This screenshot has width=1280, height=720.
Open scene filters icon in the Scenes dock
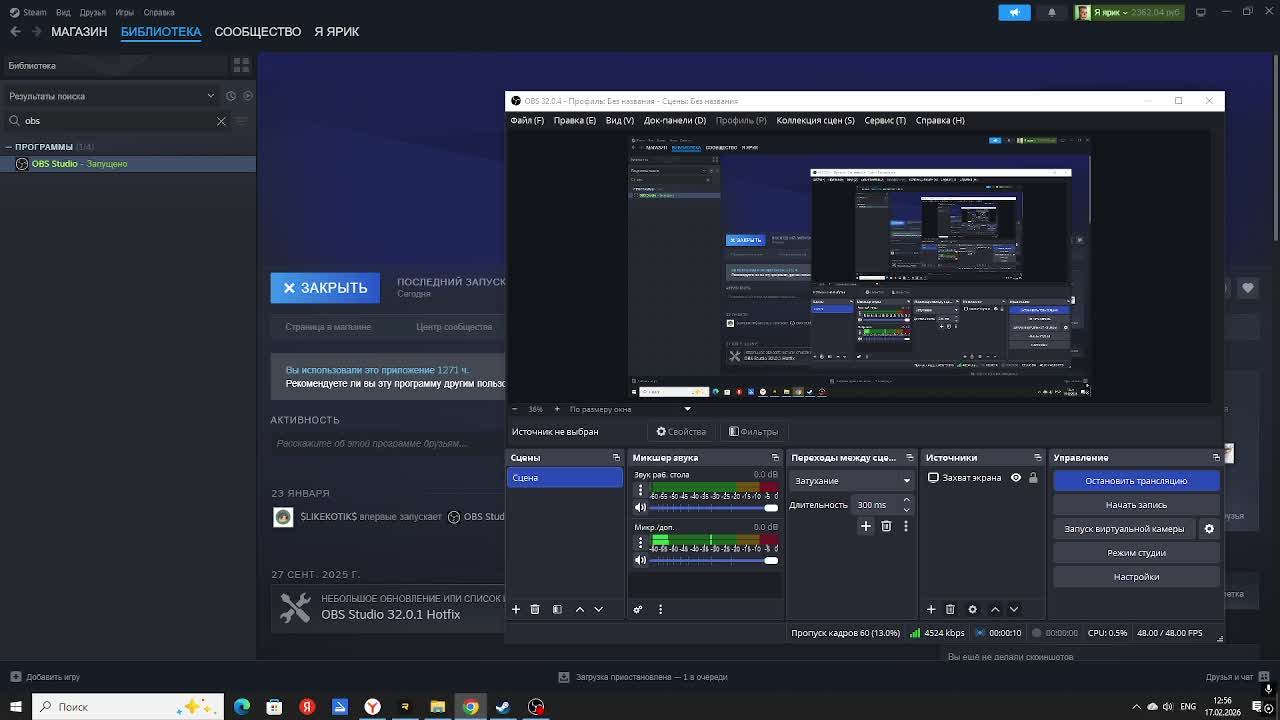(557, 609)
